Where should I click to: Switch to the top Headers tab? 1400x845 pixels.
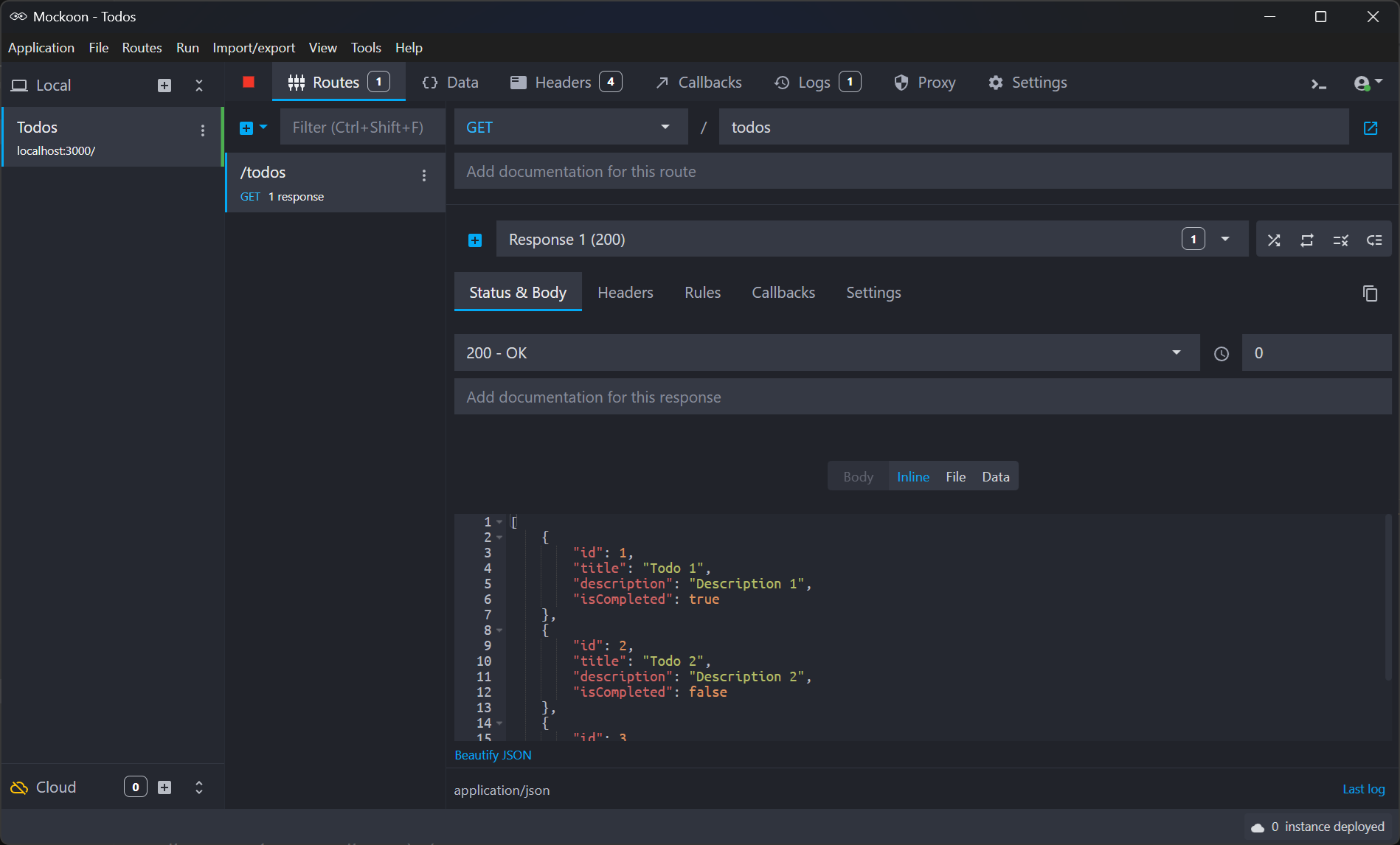point(566,83)
